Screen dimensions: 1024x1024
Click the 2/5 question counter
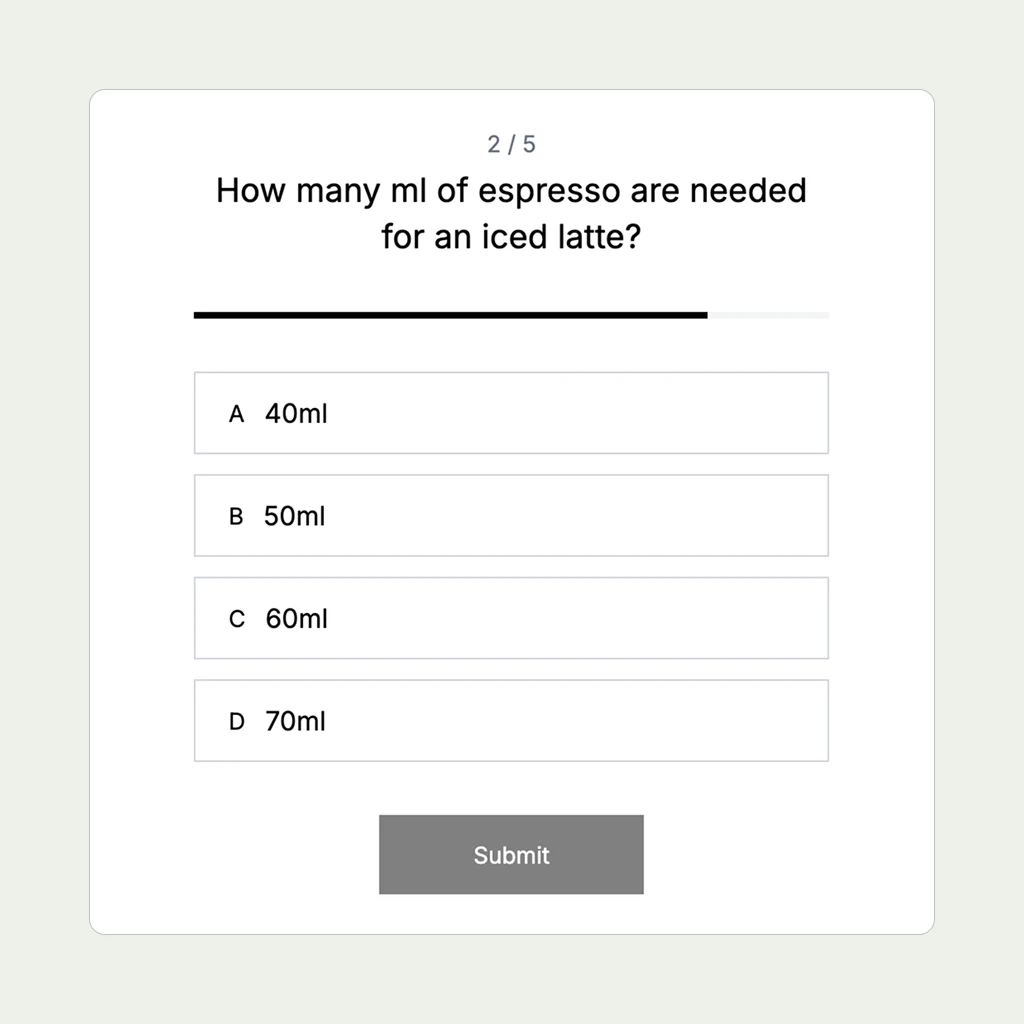point(511,144)
